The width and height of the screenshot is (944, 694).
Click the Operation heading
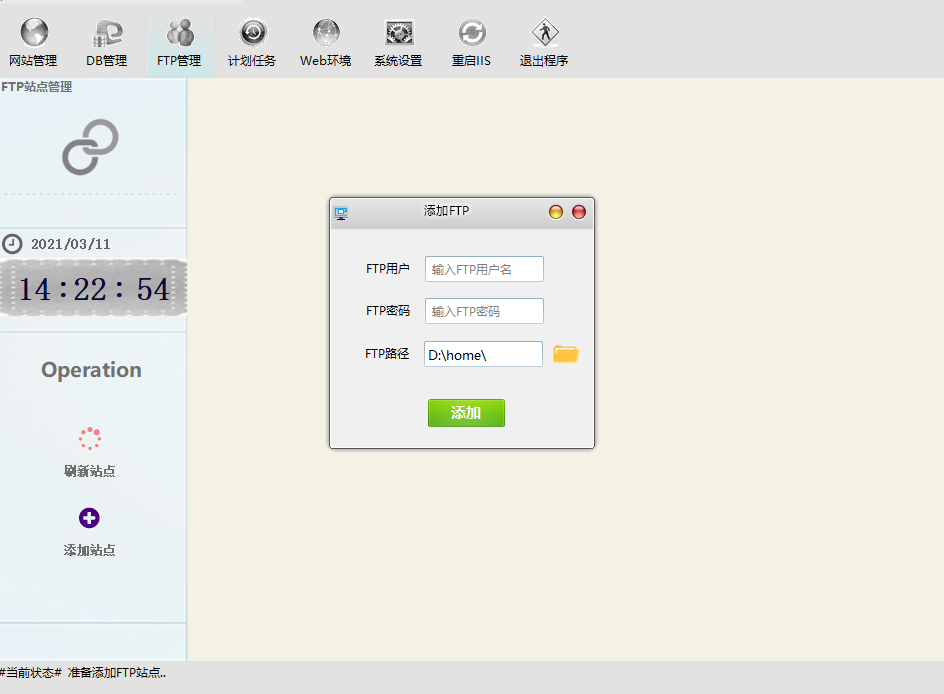(92, 370)
